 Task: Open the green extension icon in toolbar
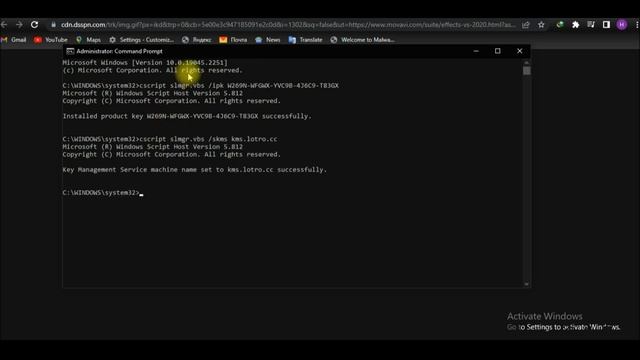click(560, 25)
